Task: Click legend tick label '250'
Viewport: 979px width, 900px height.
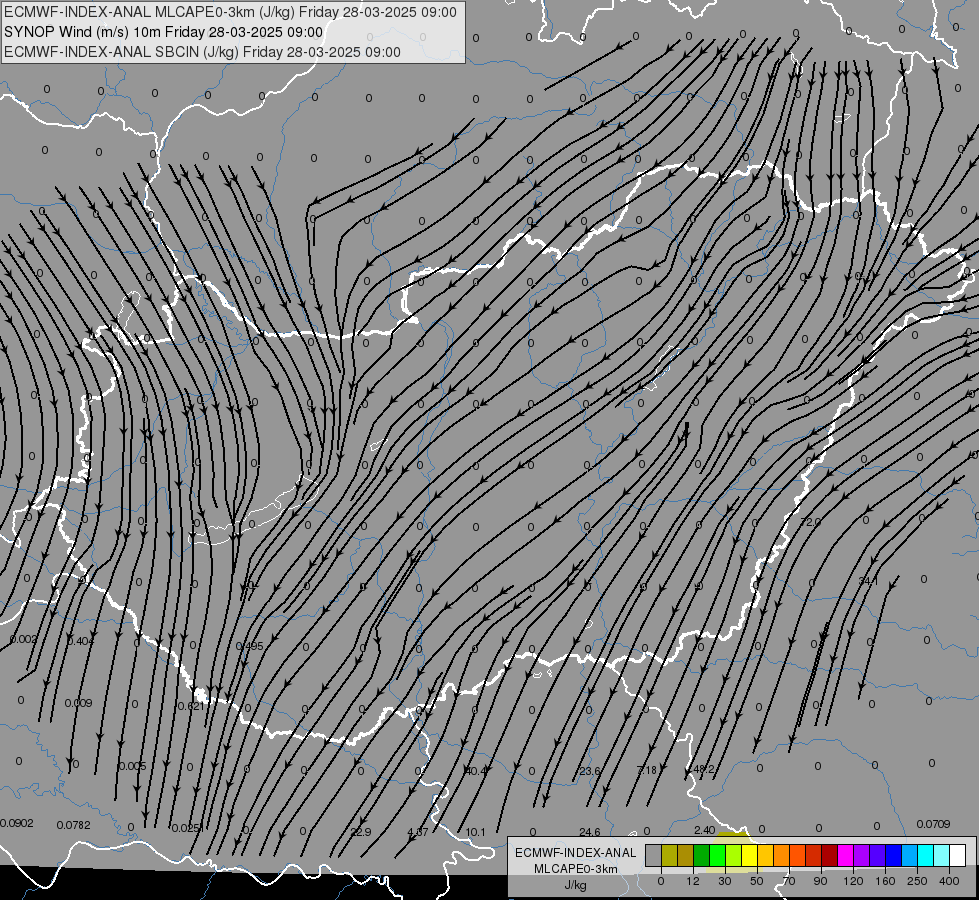Action: [917, 881]
